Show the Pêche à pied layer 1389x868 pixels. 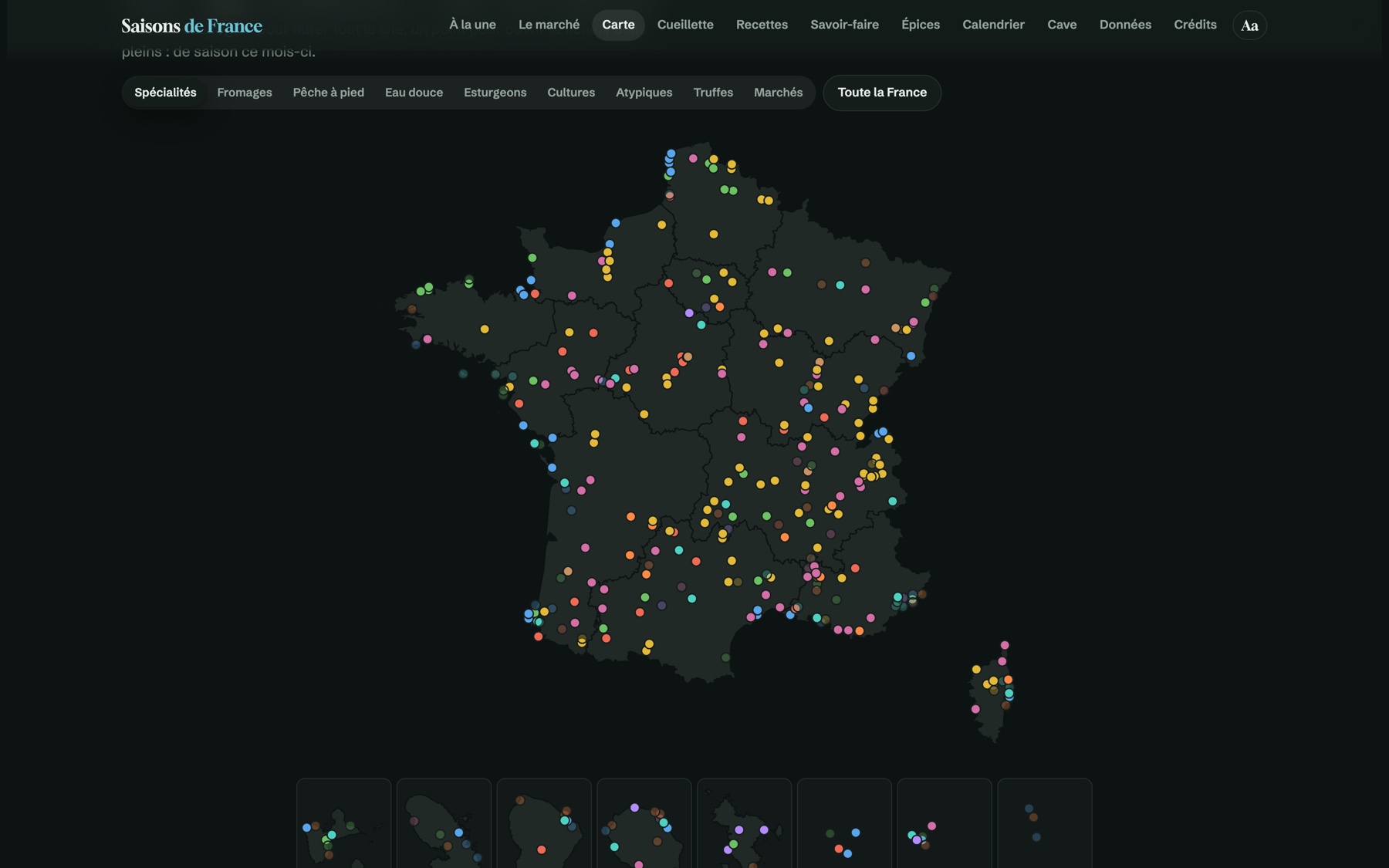328,93
